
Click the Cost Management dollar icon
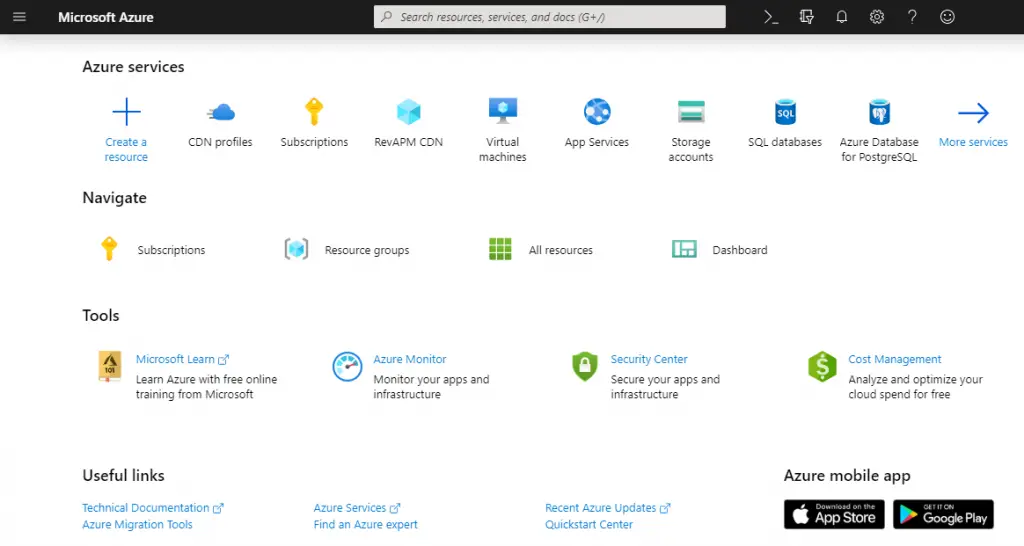[x=822, y=366]
